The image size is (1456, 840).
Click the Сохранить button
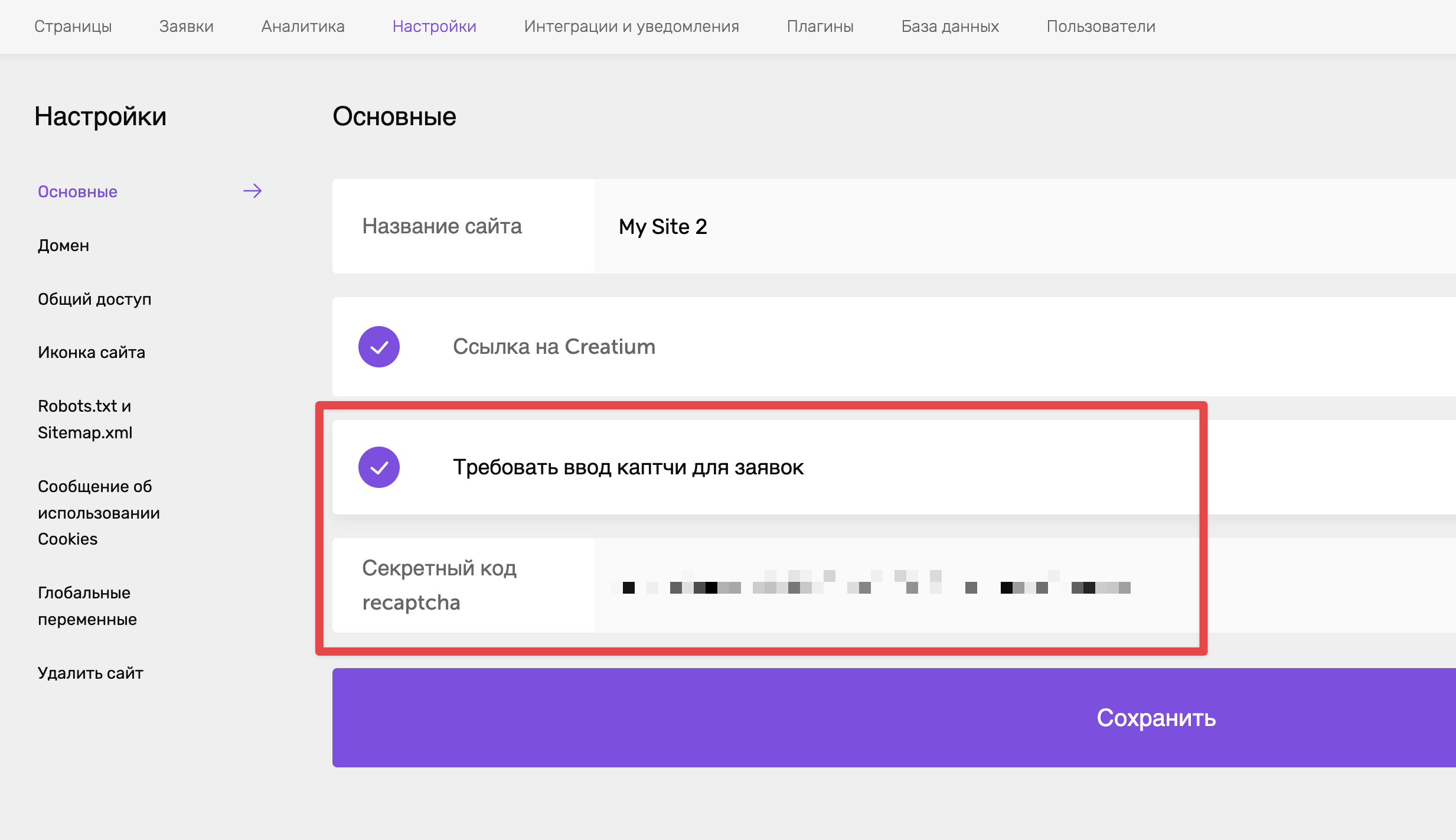point(894,718)
